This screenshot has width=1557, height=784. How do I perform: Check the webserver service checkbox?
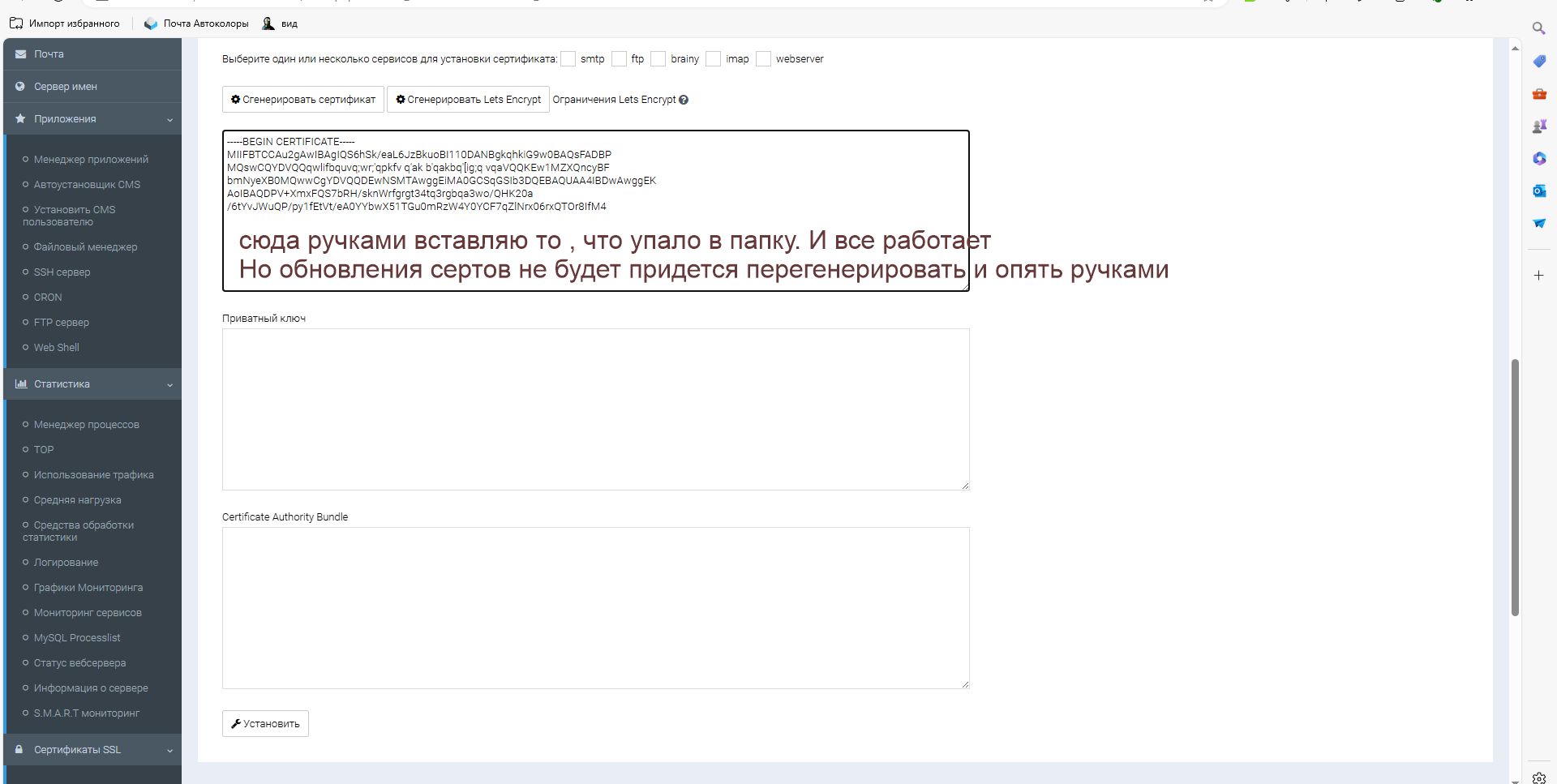(763, 59)
